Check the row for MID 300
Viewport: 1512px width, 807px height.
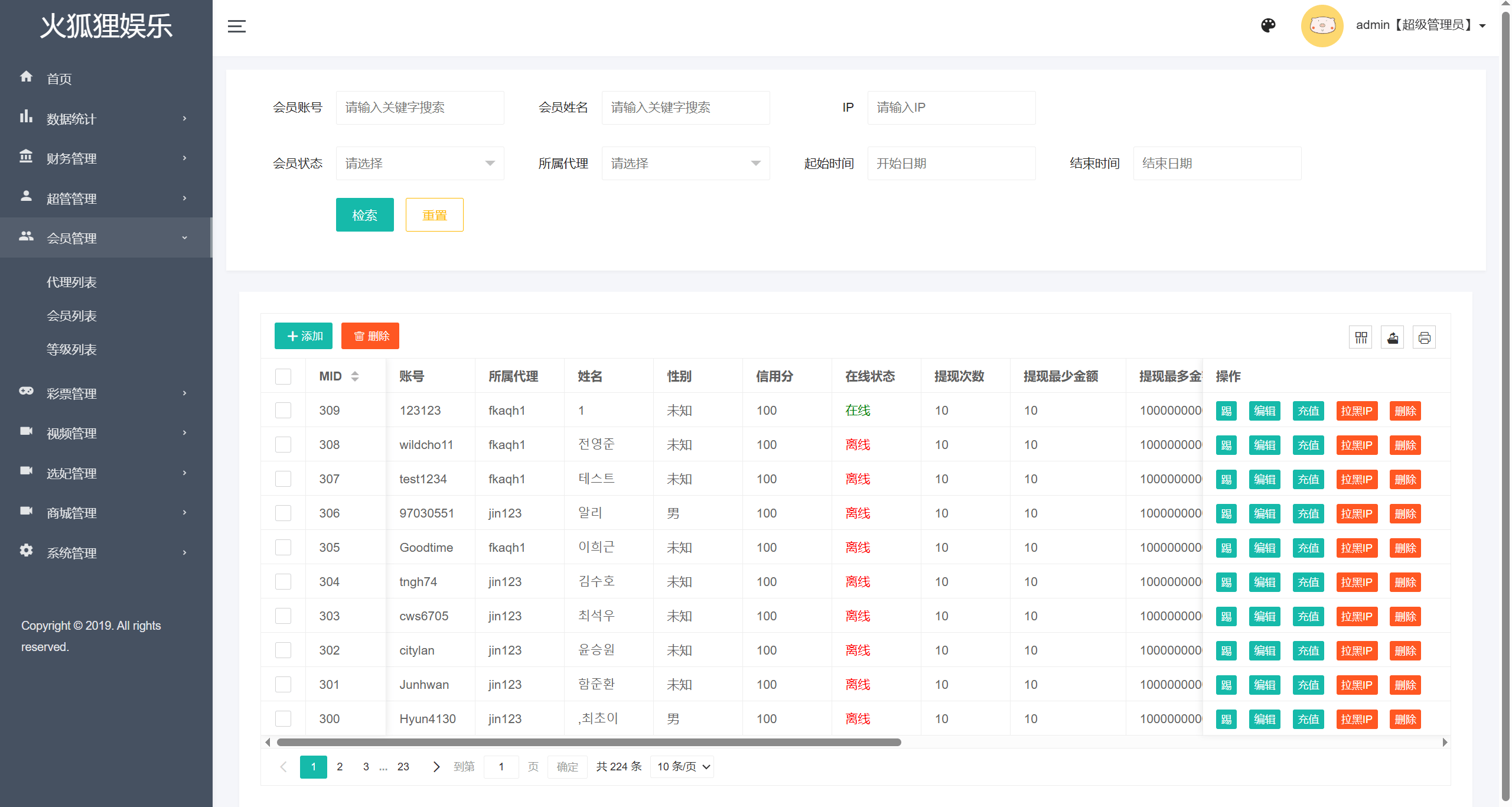(283, 719)
